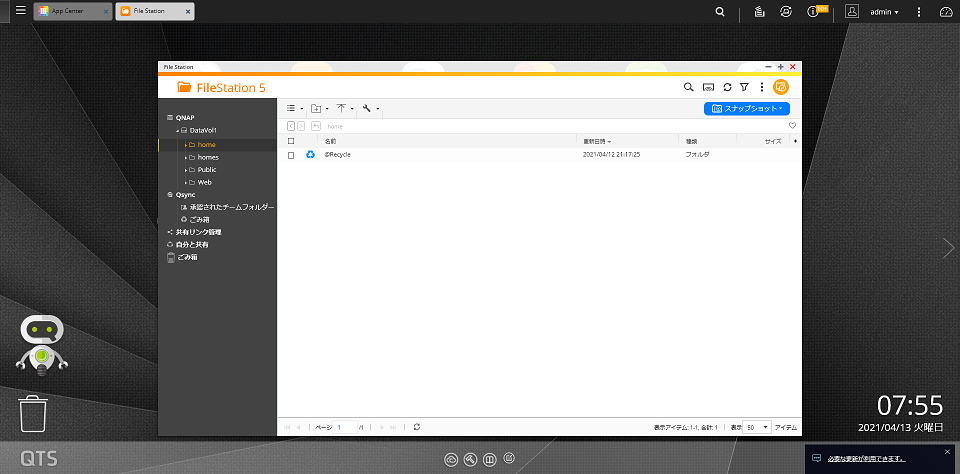Add folder to favorites with heart icon
Viewport: 960px width, 474px height.
792,126
